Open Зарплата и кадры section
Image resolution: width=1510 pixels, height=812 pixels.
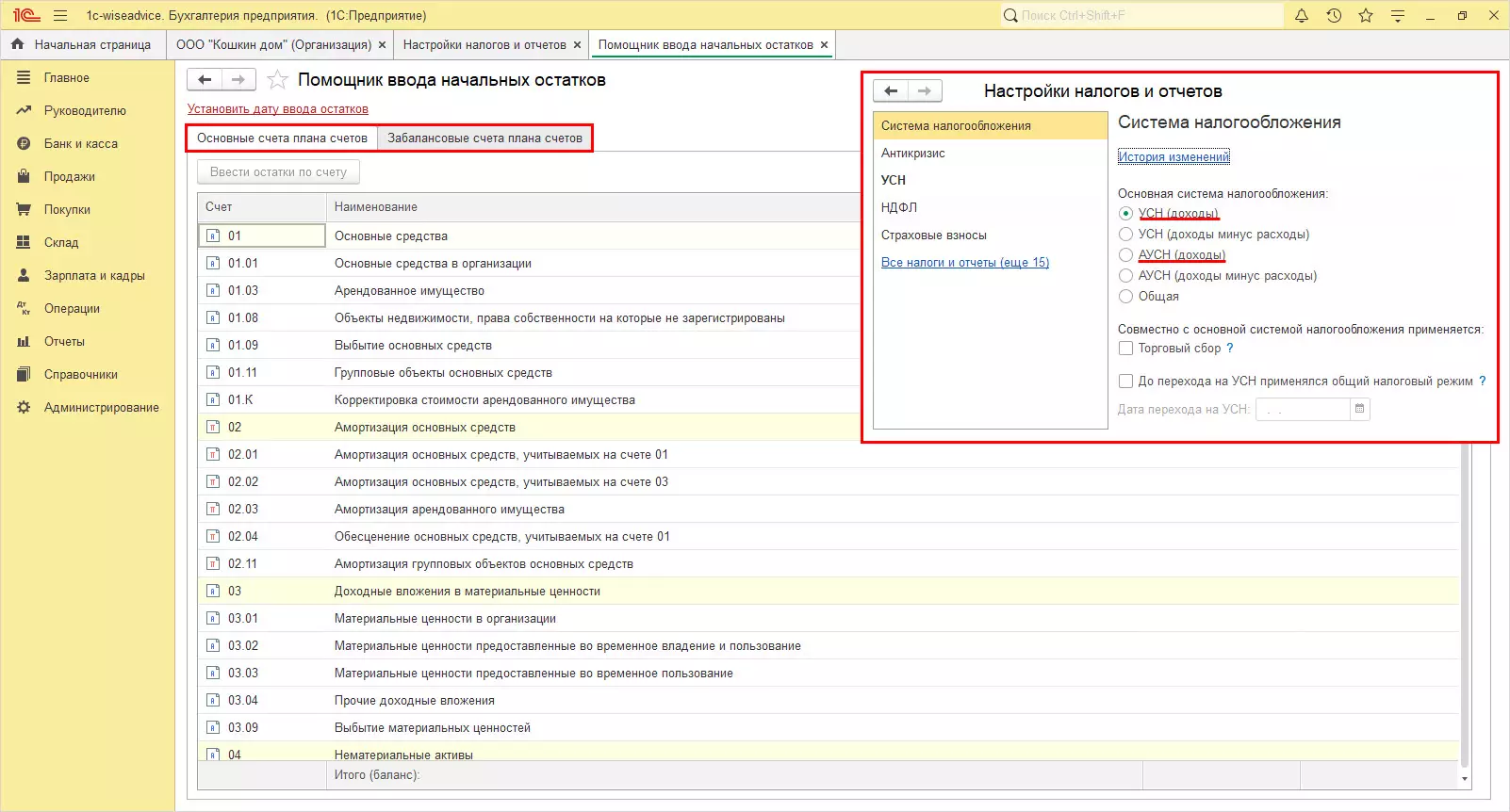click(94, 275)
